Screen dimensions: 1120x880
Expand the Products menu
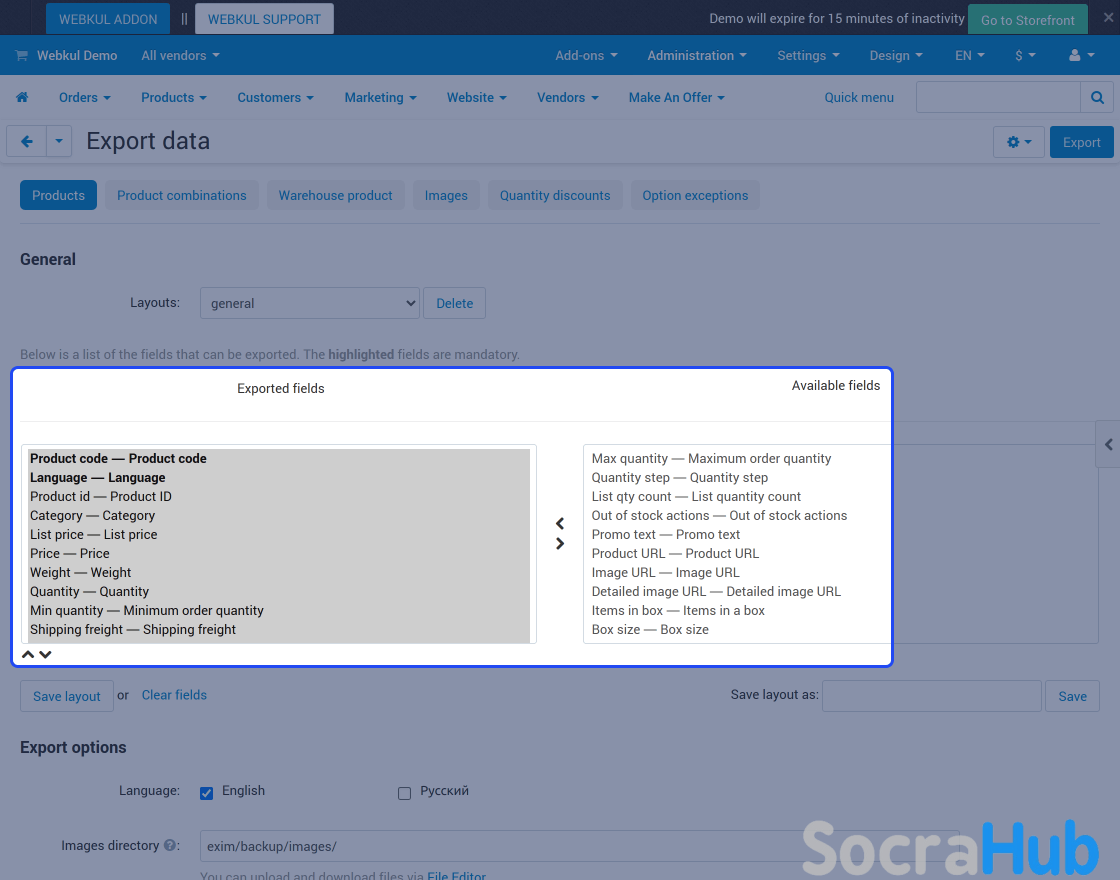pyautogui.click(x=173, y=97)
